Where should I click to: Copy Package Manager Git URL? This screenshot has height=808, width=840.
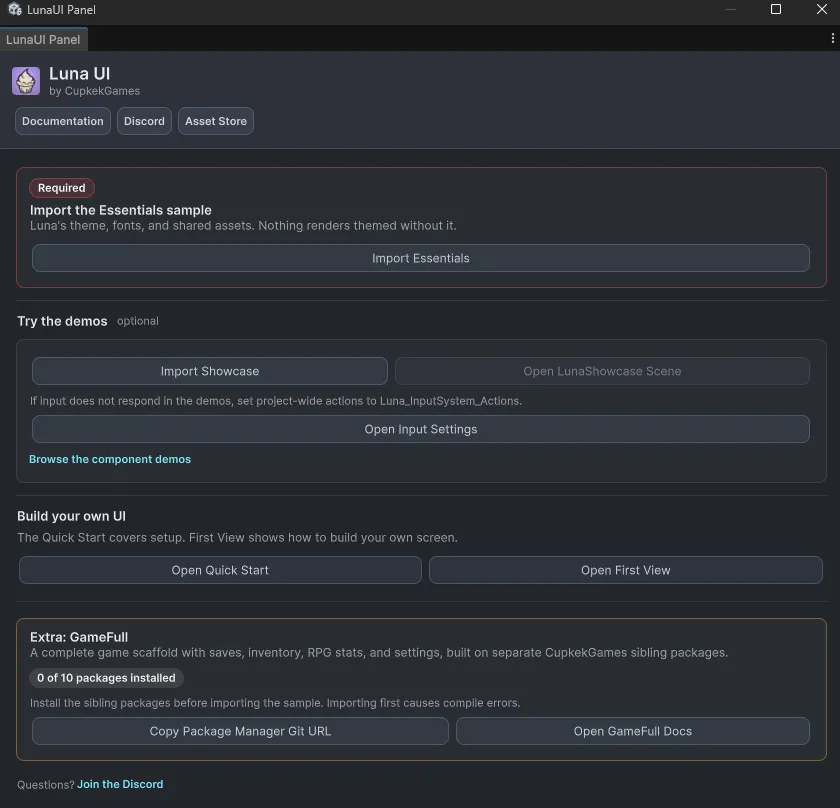coord(240,731)
